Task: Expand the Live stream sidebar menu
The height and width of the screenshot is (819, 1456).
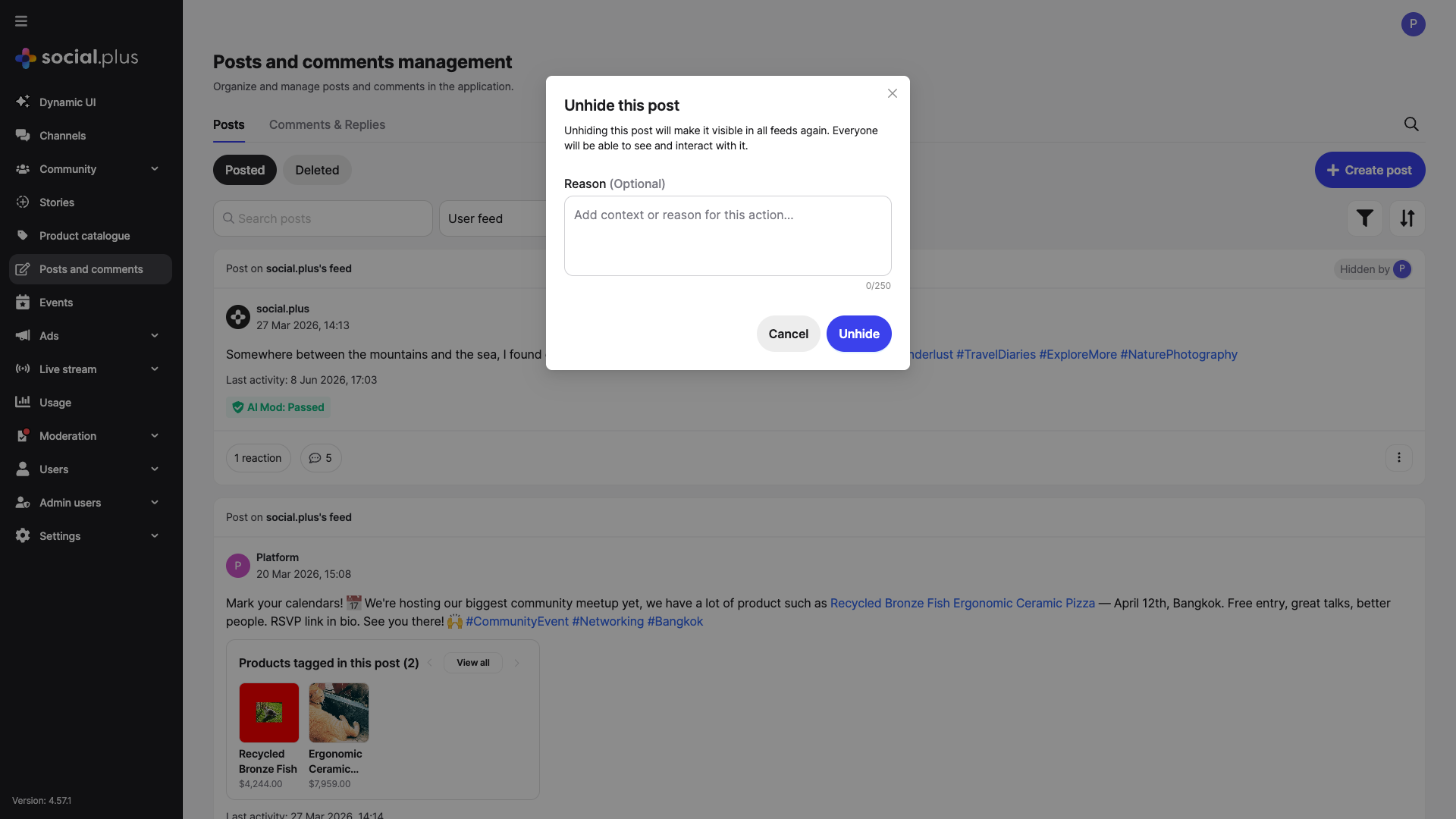Action: 90,369
